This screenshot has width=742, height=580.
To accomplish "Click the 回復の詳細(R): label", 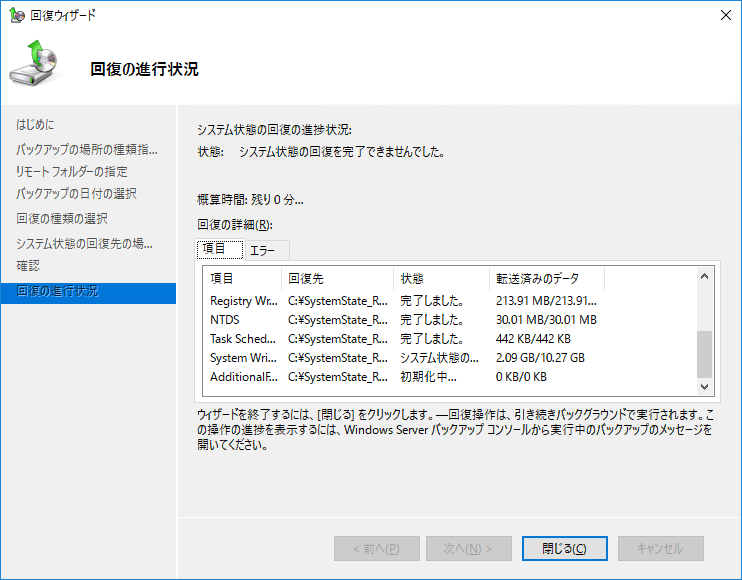I will click(x=235, y=225).
